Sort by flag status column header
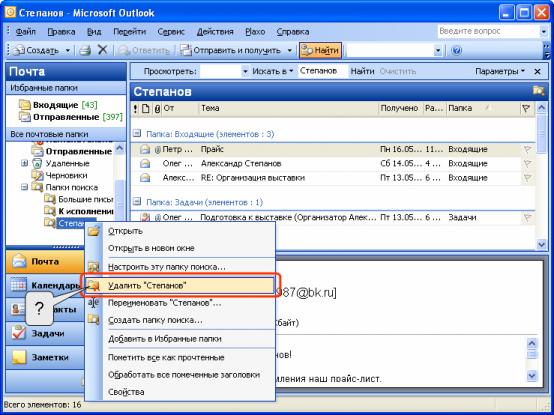 (x=526, y=108)
